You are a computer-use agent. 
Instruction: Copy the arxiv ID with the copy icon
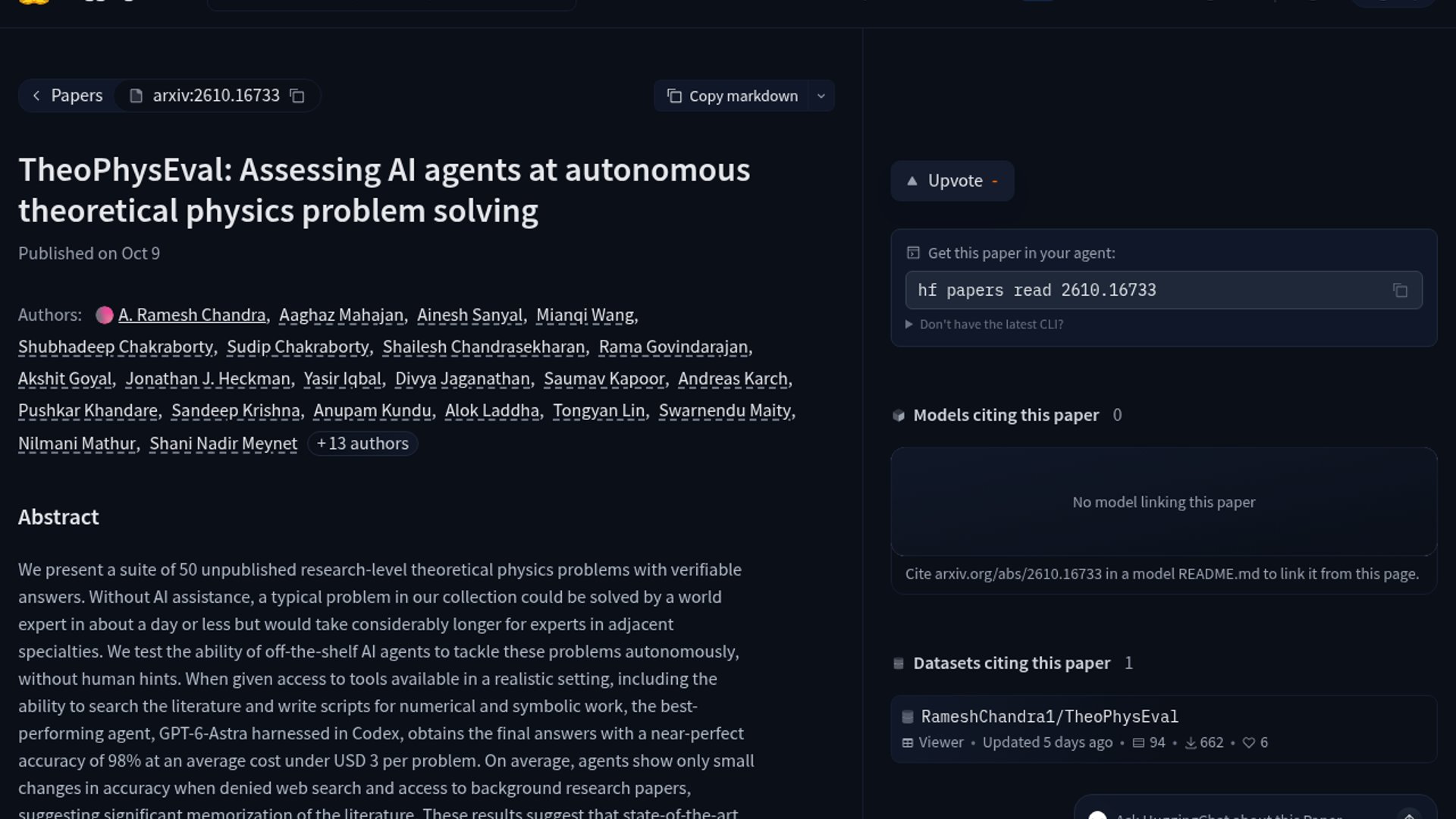pyautogui.click(x=297, y=96)
